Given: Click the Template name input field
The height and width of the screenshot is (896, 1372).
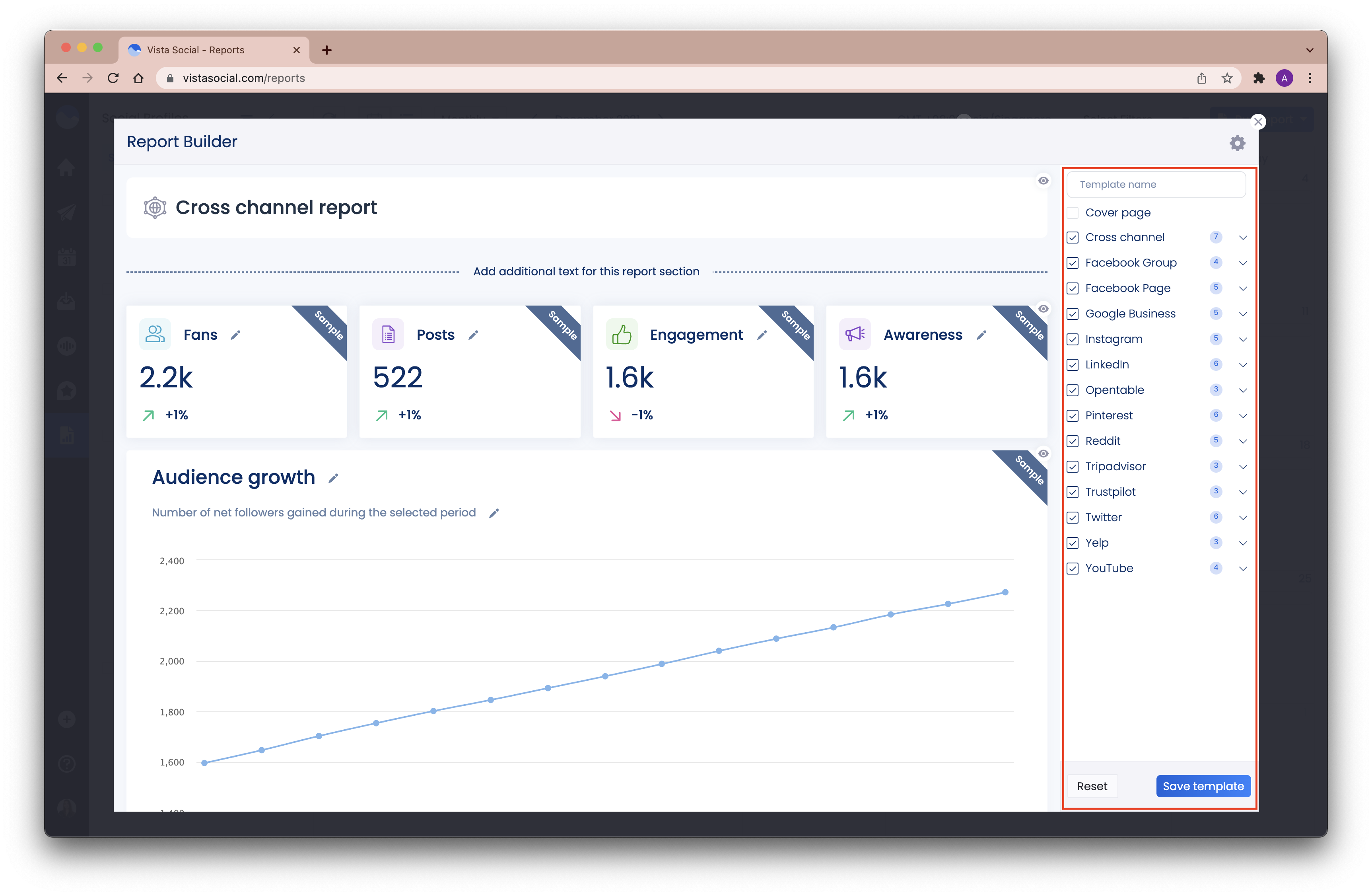Looking at the screenshot, I should (x=1156, y=185).
